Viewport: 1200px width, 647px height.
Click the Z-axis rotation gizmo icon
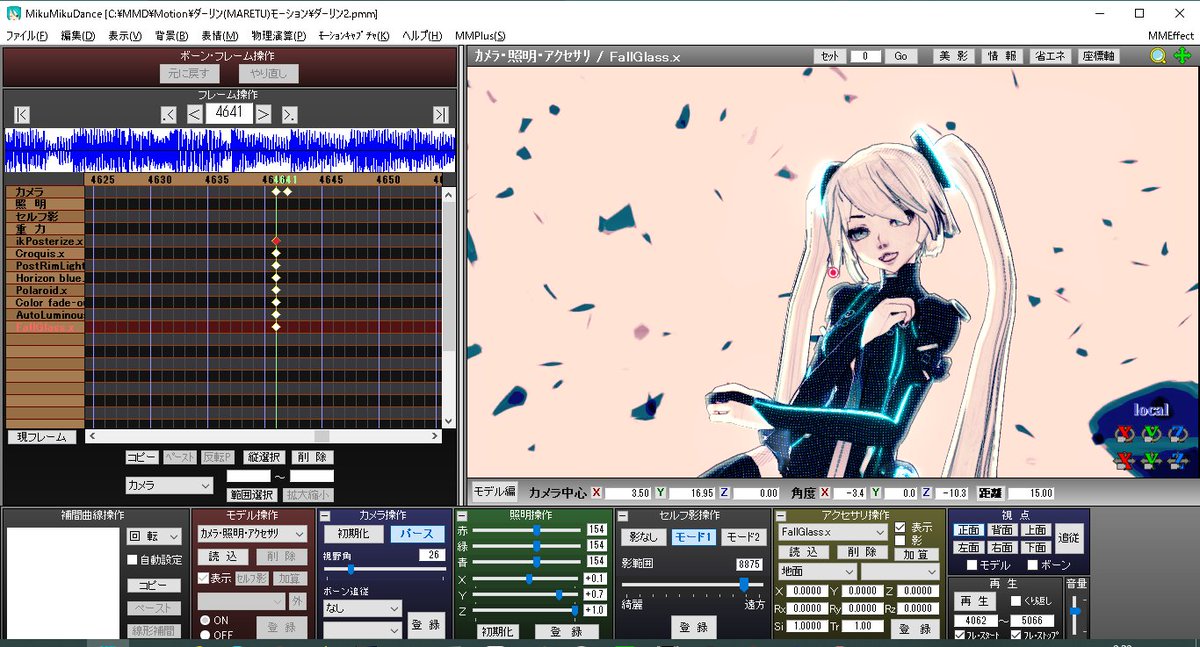click(1177, 433)
